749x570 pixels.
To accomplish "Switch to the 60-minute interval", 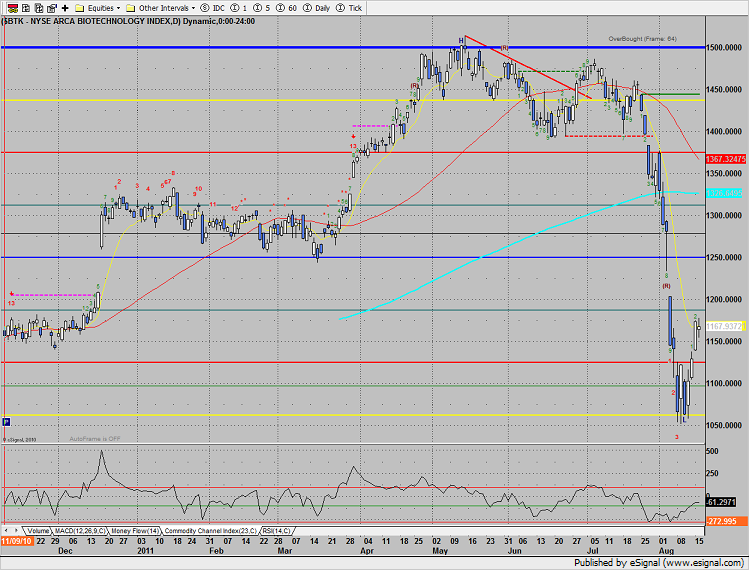I will pyautogui.click(x=286, y=8).
